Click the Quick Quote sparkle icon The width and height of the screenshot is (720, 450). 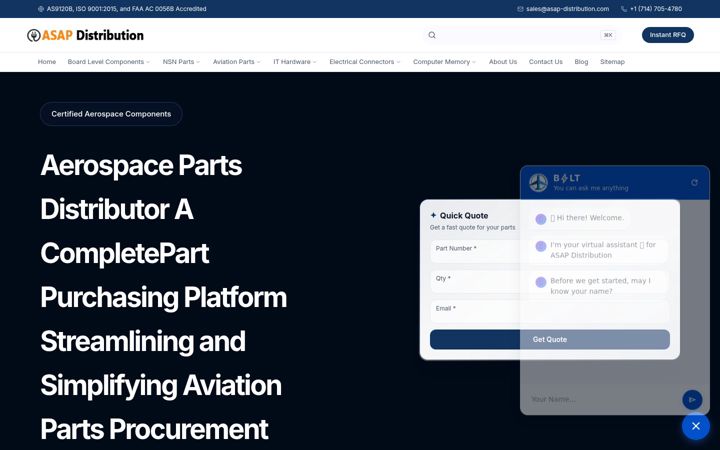coord(433,215)
